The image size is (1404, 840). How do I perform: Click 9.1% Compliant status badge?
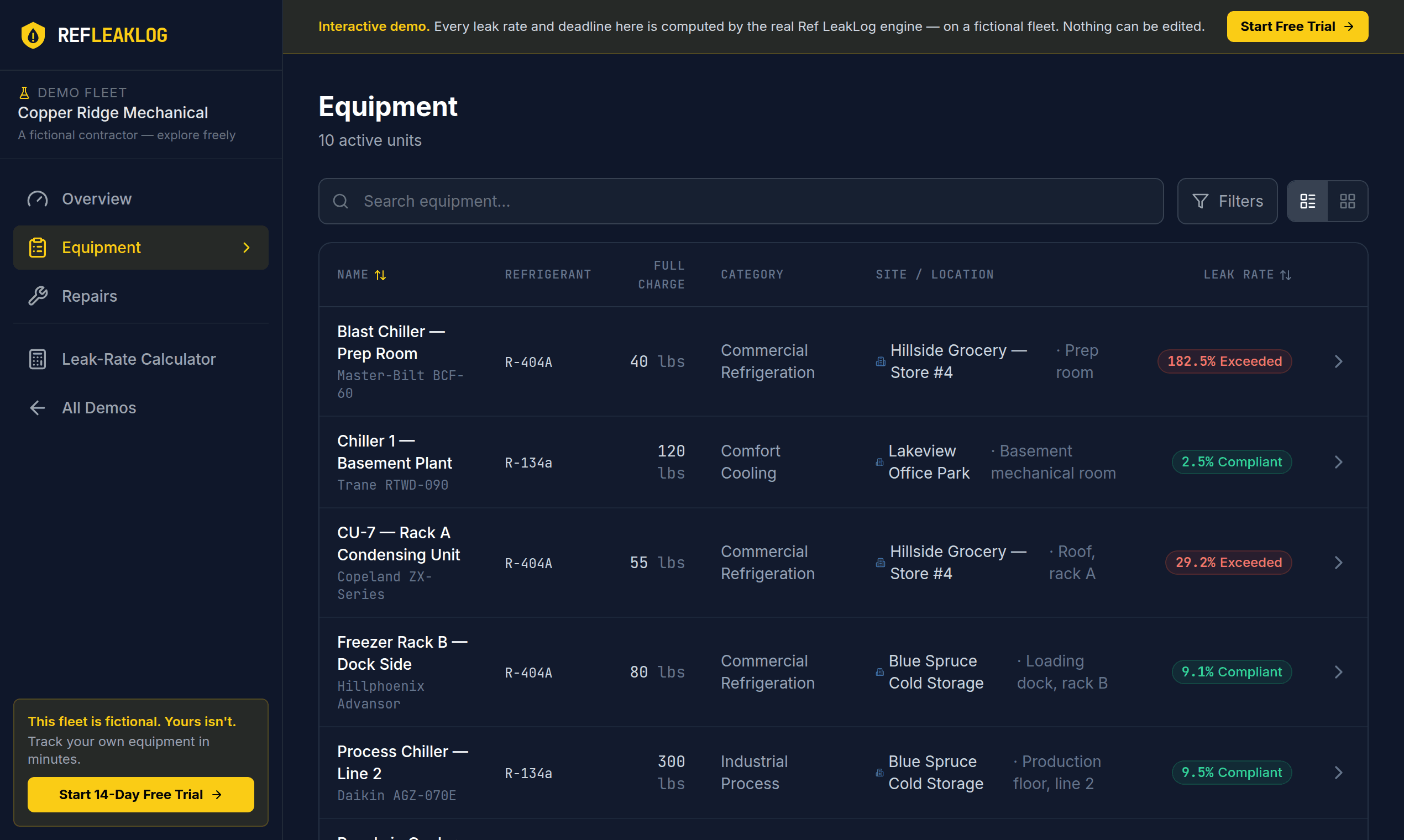[x=1232, y=672]
